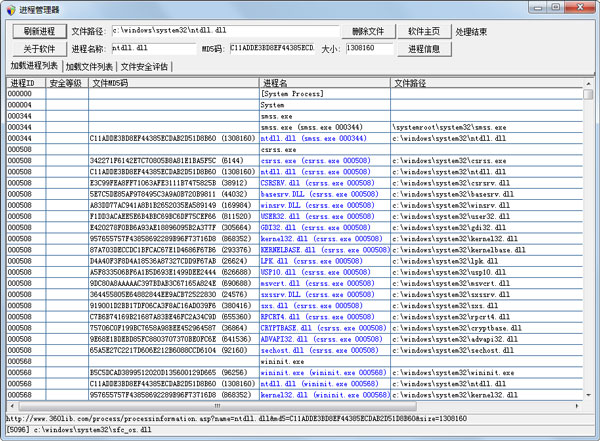Select the [System Process] row

tap(295, 94)
